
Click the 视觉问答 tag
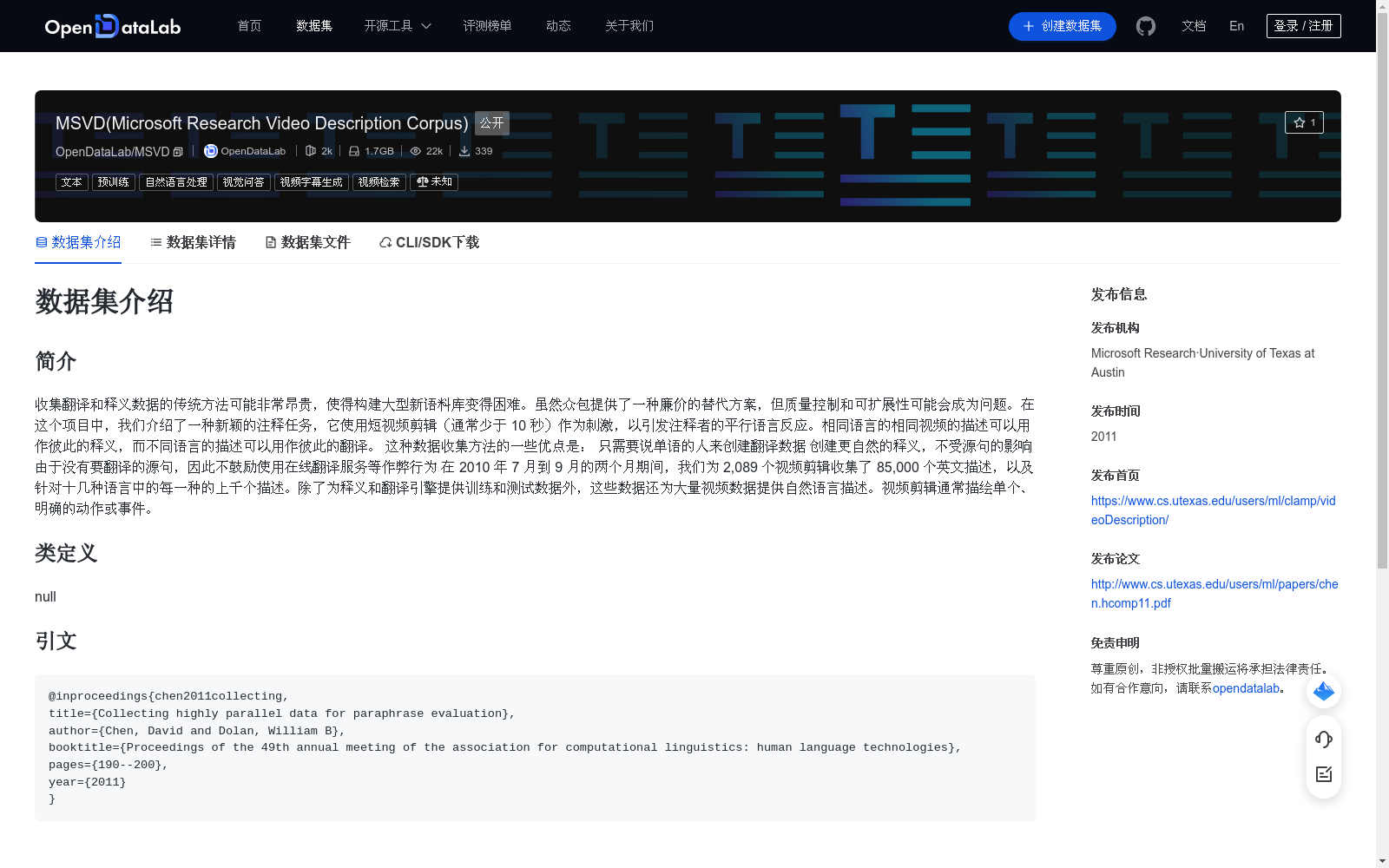click(x=244, y=182)
